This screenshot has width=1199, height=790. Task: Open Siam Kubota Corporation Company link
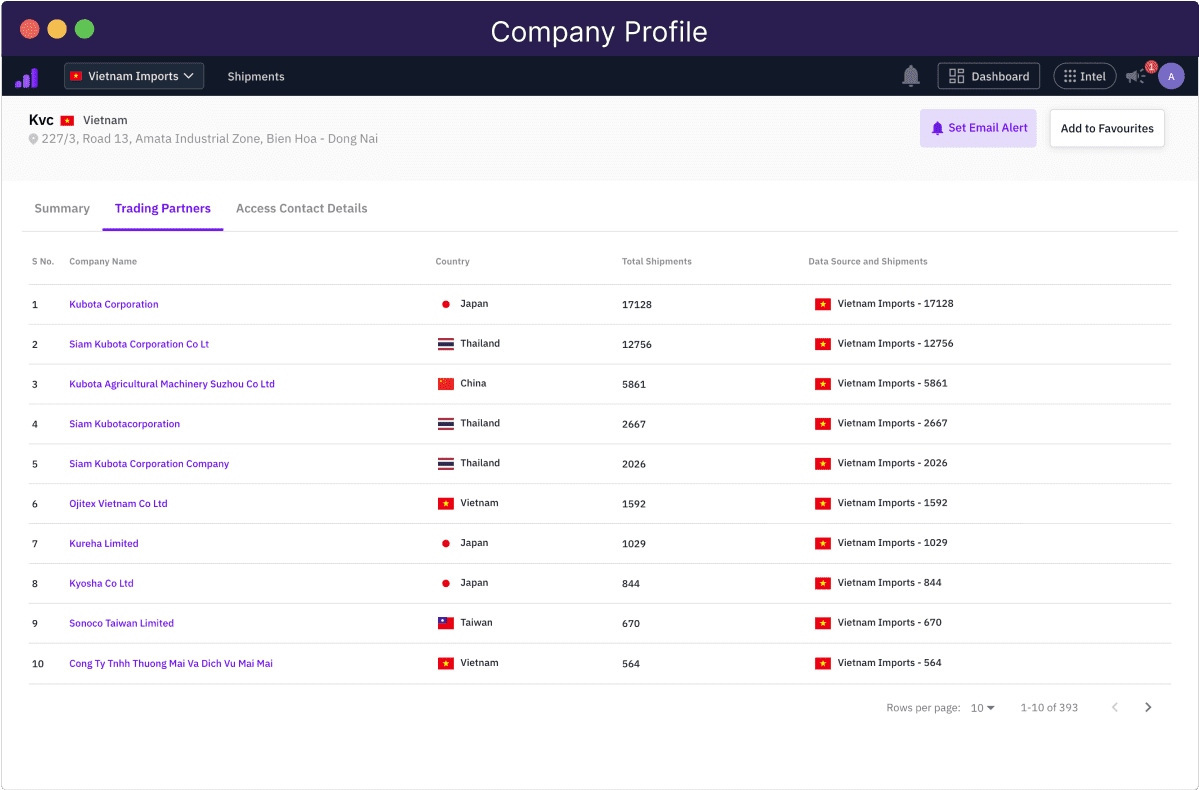[x=149, y=464]
